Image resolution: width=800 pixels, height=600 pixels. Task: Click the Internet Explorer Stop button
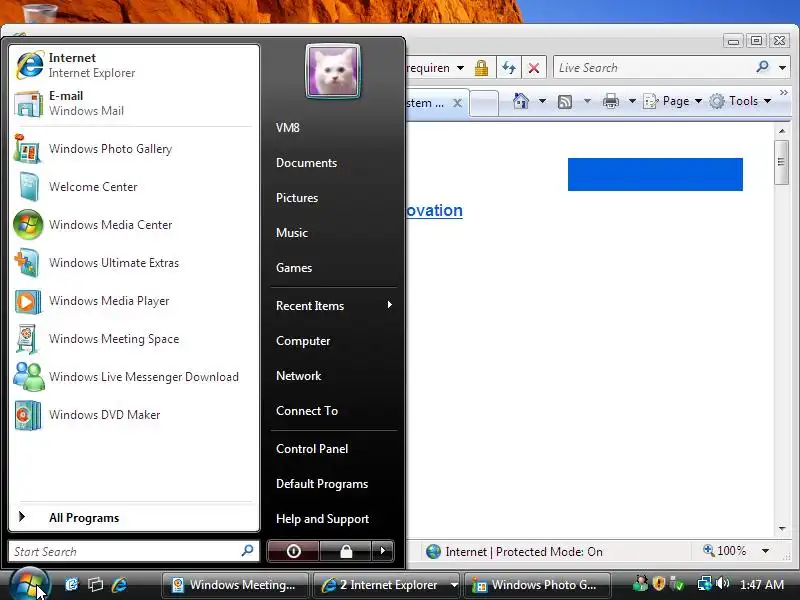(534, 67)
